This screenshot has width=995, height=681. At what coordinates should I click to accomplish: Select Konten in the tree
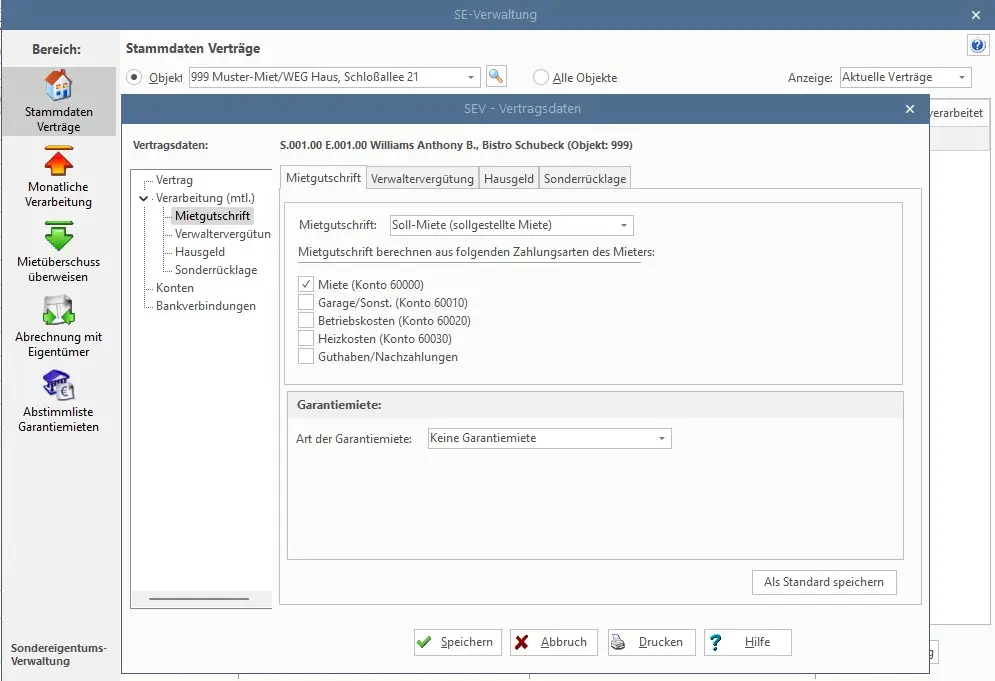point(175,288)
